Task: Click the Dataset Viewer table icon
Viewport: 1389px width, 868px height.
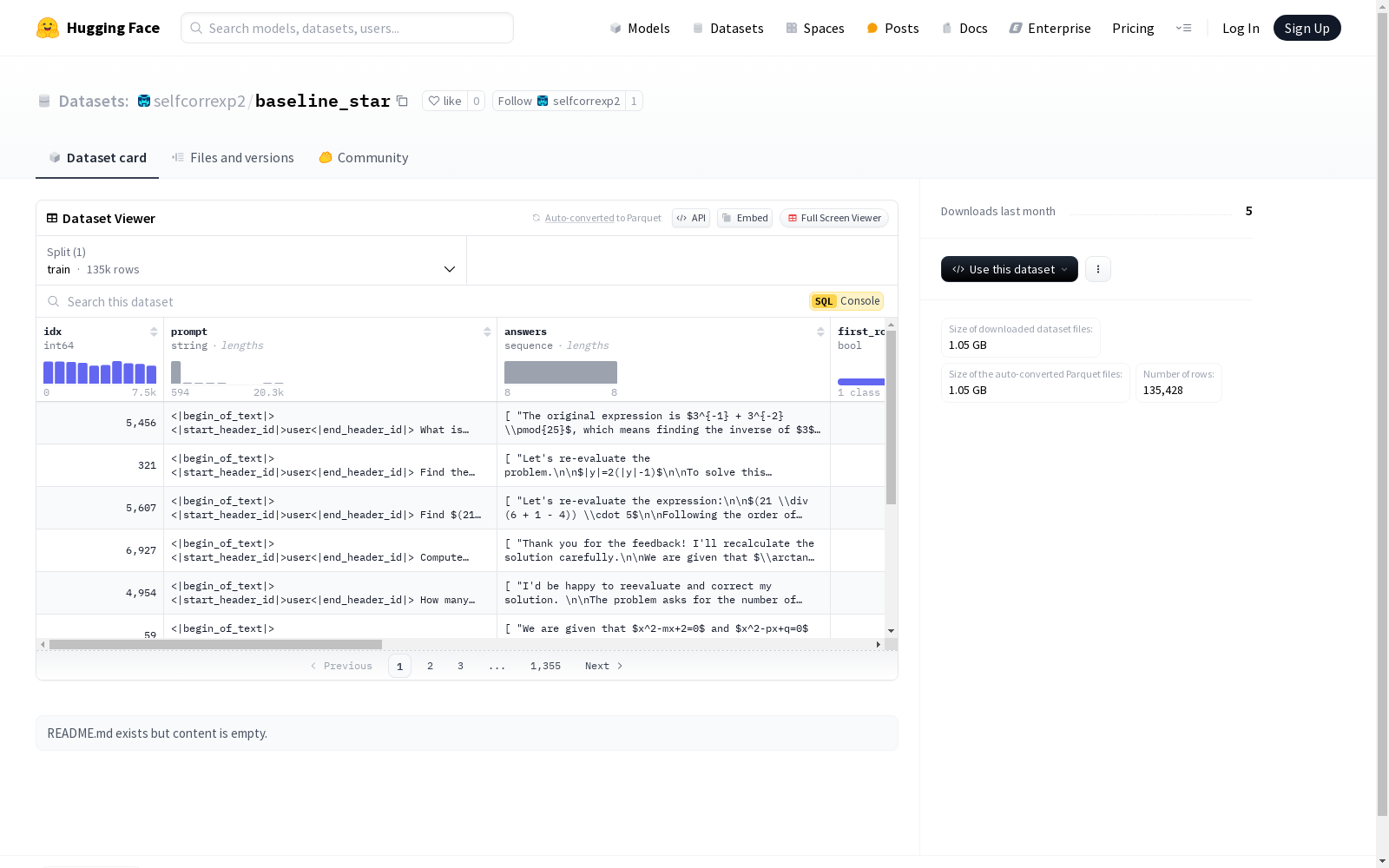Action: [x=52, y=218]
